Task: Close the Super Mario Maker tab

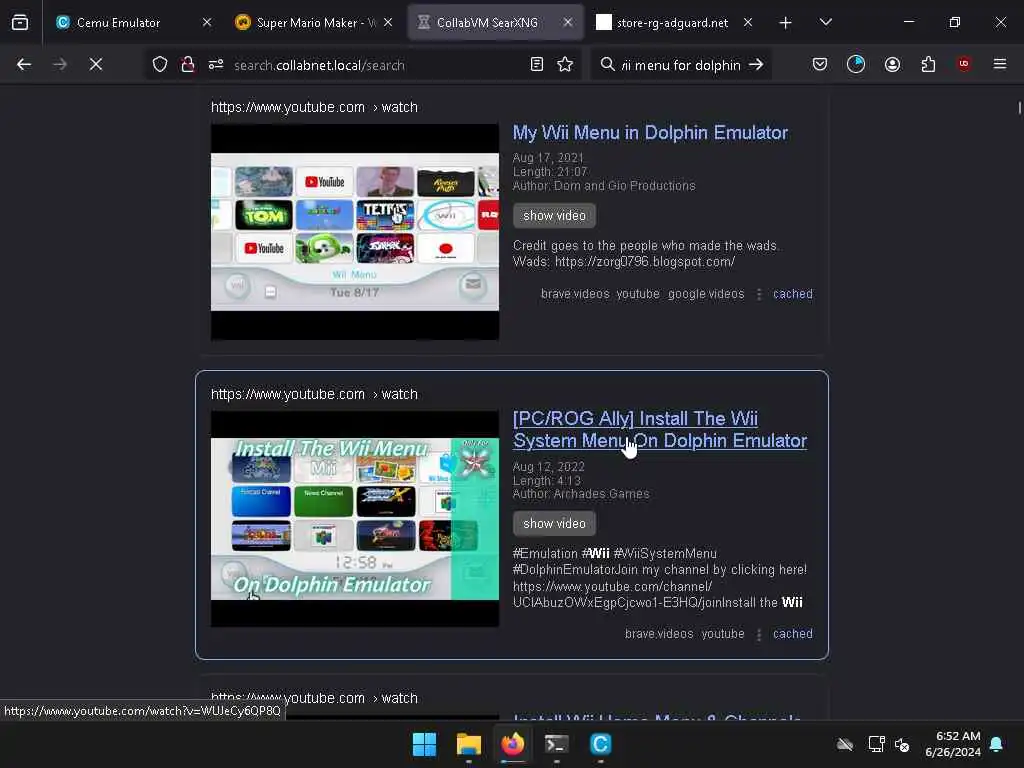Action: tap(388, 22)
